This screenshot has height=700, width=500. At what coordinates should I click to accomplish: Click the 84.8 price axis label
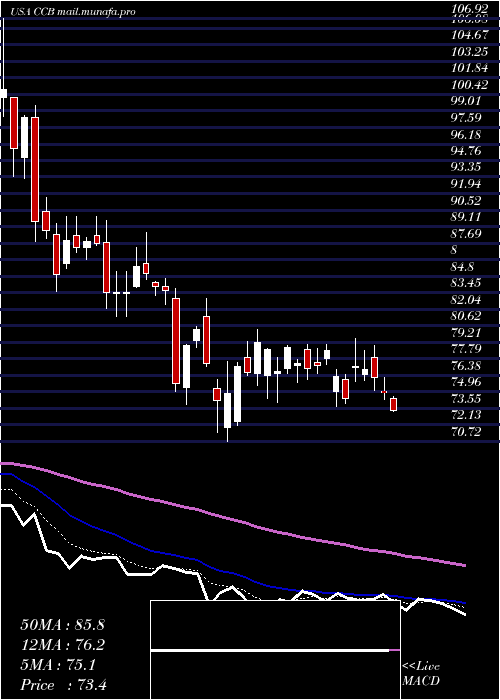[463, 267]
